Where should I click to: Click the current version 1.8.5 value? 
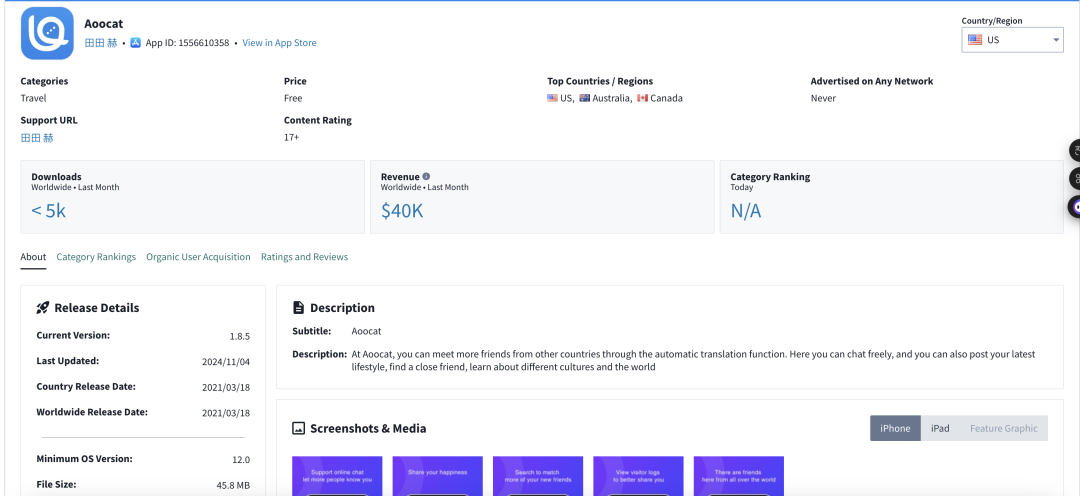pyautogui.click(x=240, y=337)
